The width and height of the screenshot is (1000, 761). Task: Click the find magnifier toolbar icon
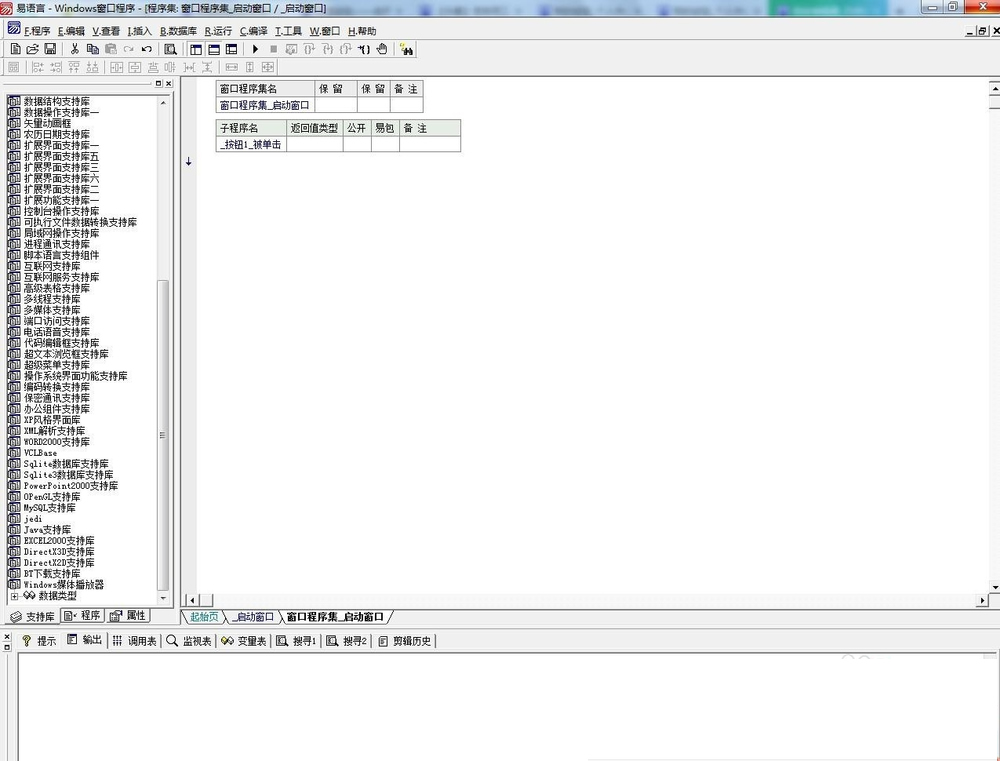(x=170, y=49)
